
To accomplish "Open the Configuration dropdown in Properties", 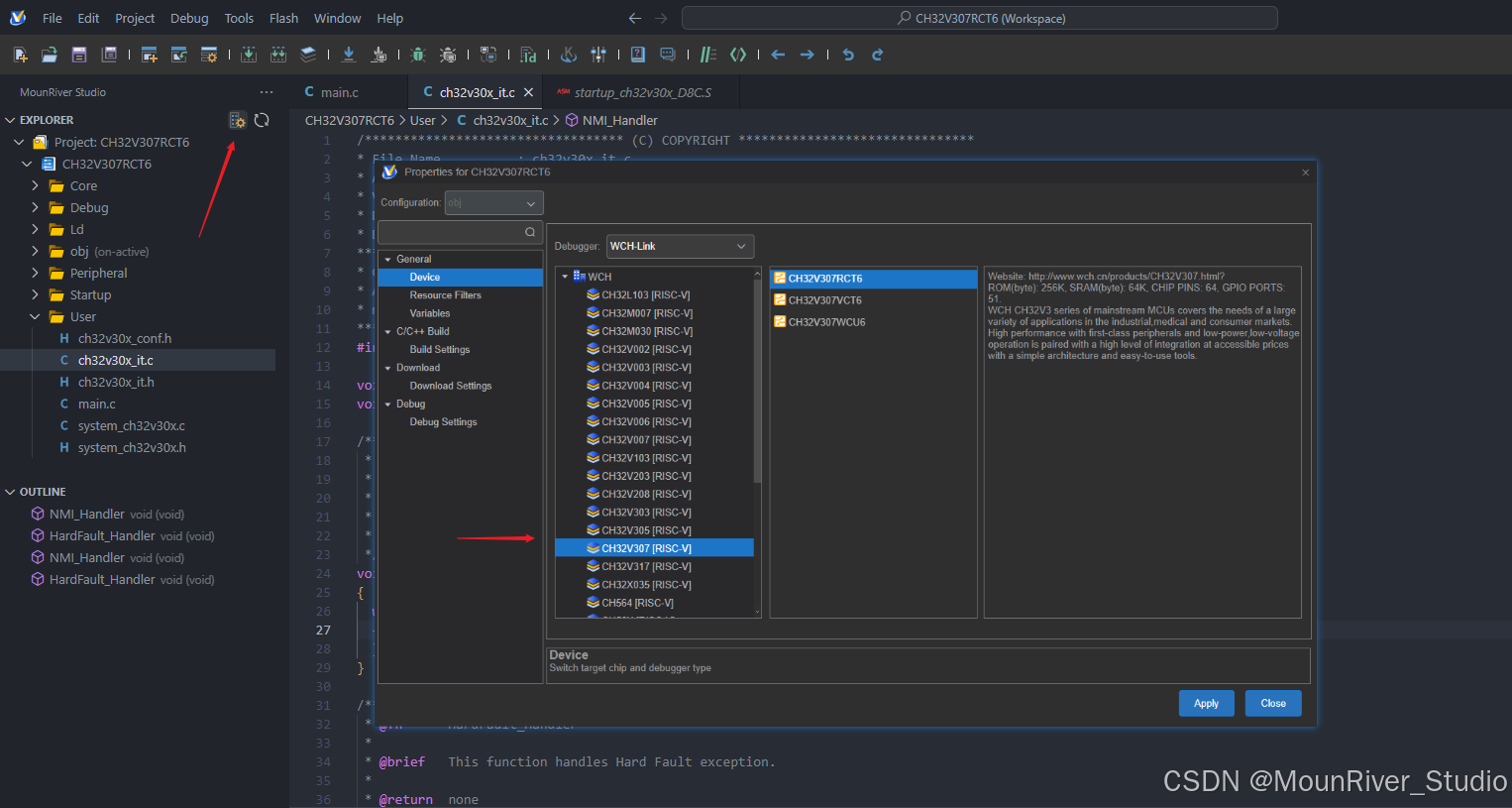I will [x=493, y=202].
